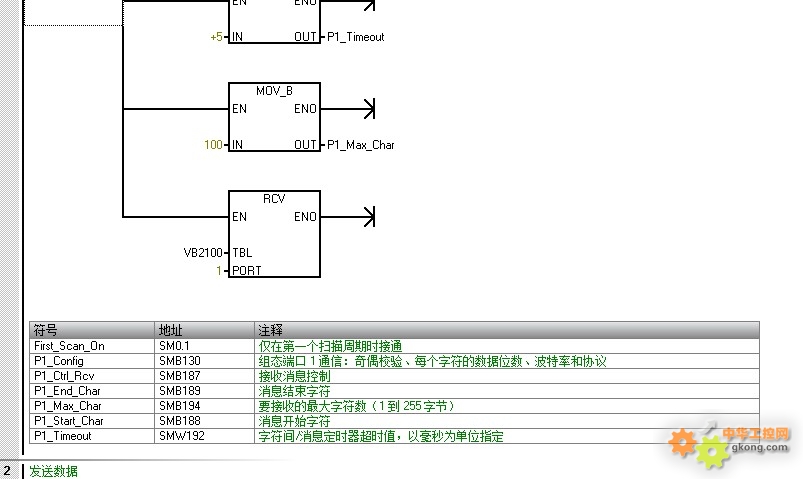The width and height of the screenshot is (803, 479).
Task: Click the VB2100 TBL operand
Action: [x=203, y=253]
